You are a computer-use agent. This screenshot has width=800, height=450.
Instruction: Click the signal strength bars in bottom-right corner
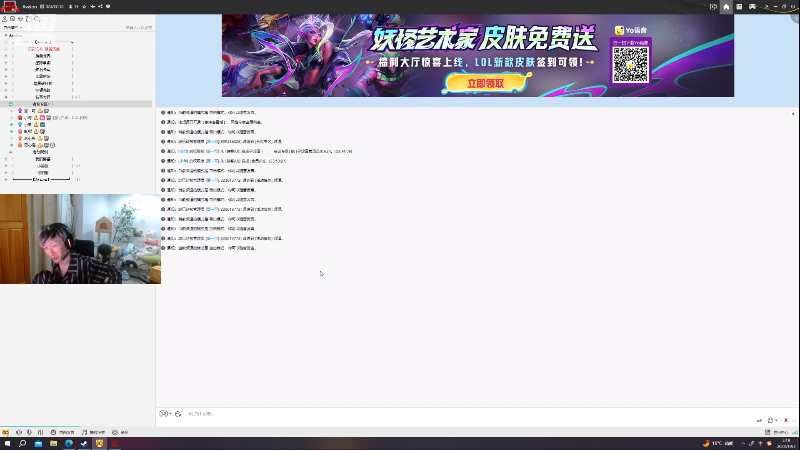795,432
